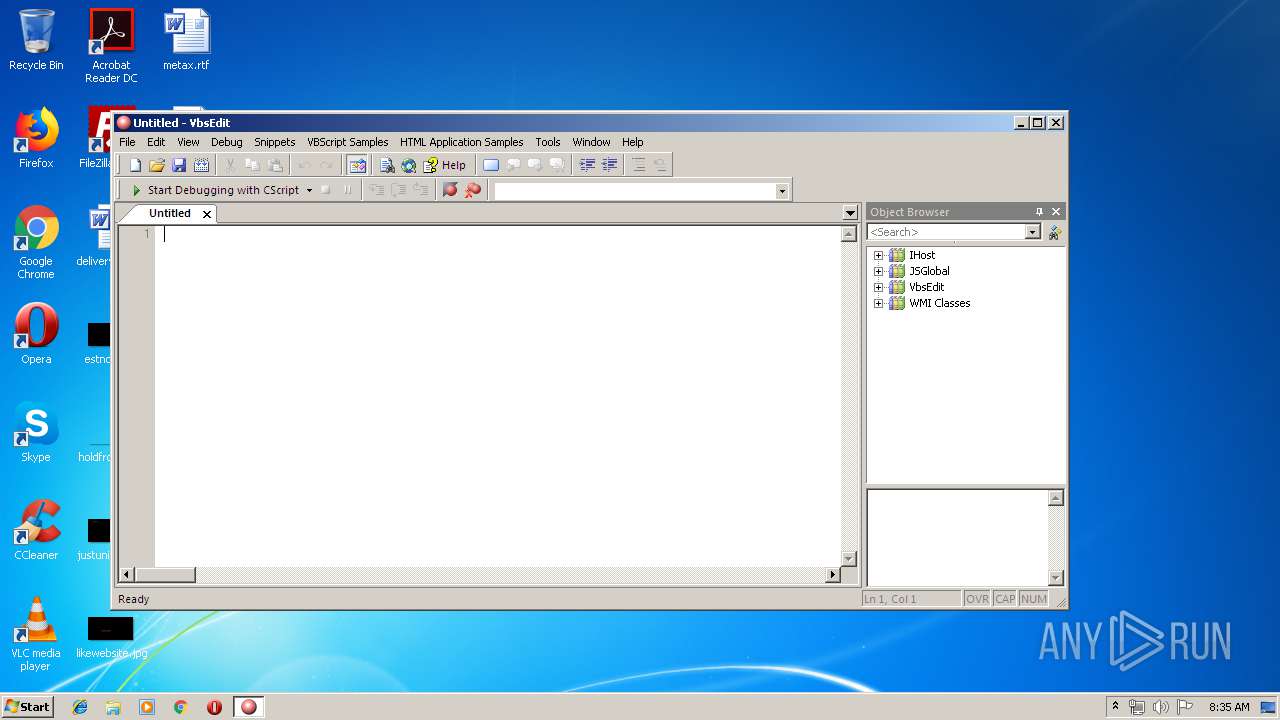Expand the WMI Classes tree node
This screenshot has width=1280, height=720.
tap(879, 303)
